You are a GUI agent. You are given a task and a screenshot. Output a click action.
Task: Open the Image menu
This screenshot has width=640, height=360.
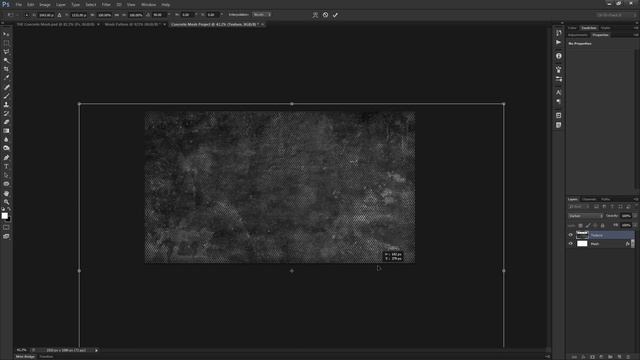pyautogui.click(x=44, y=4)
